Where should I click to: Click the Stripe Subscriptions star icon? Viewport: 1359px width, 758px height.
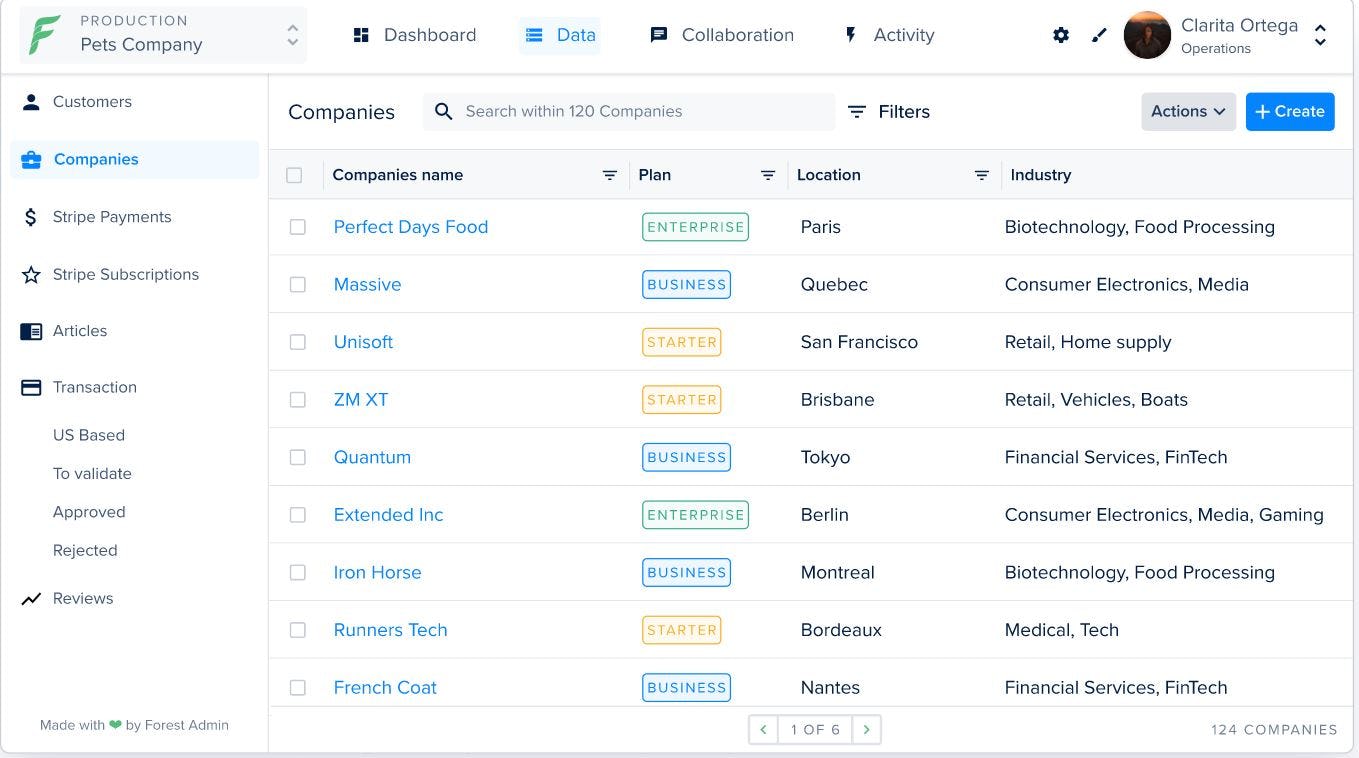click(x=31, y=274)
